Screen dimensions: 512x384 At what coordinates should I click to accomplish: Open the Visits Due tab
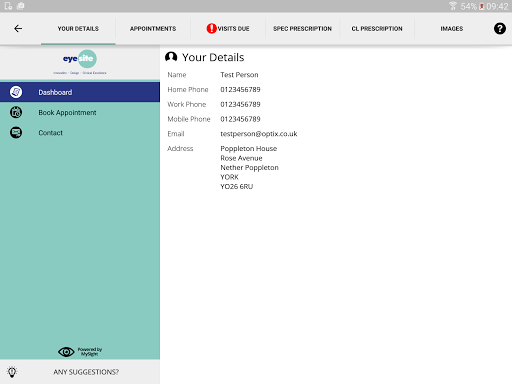[228, 29]
